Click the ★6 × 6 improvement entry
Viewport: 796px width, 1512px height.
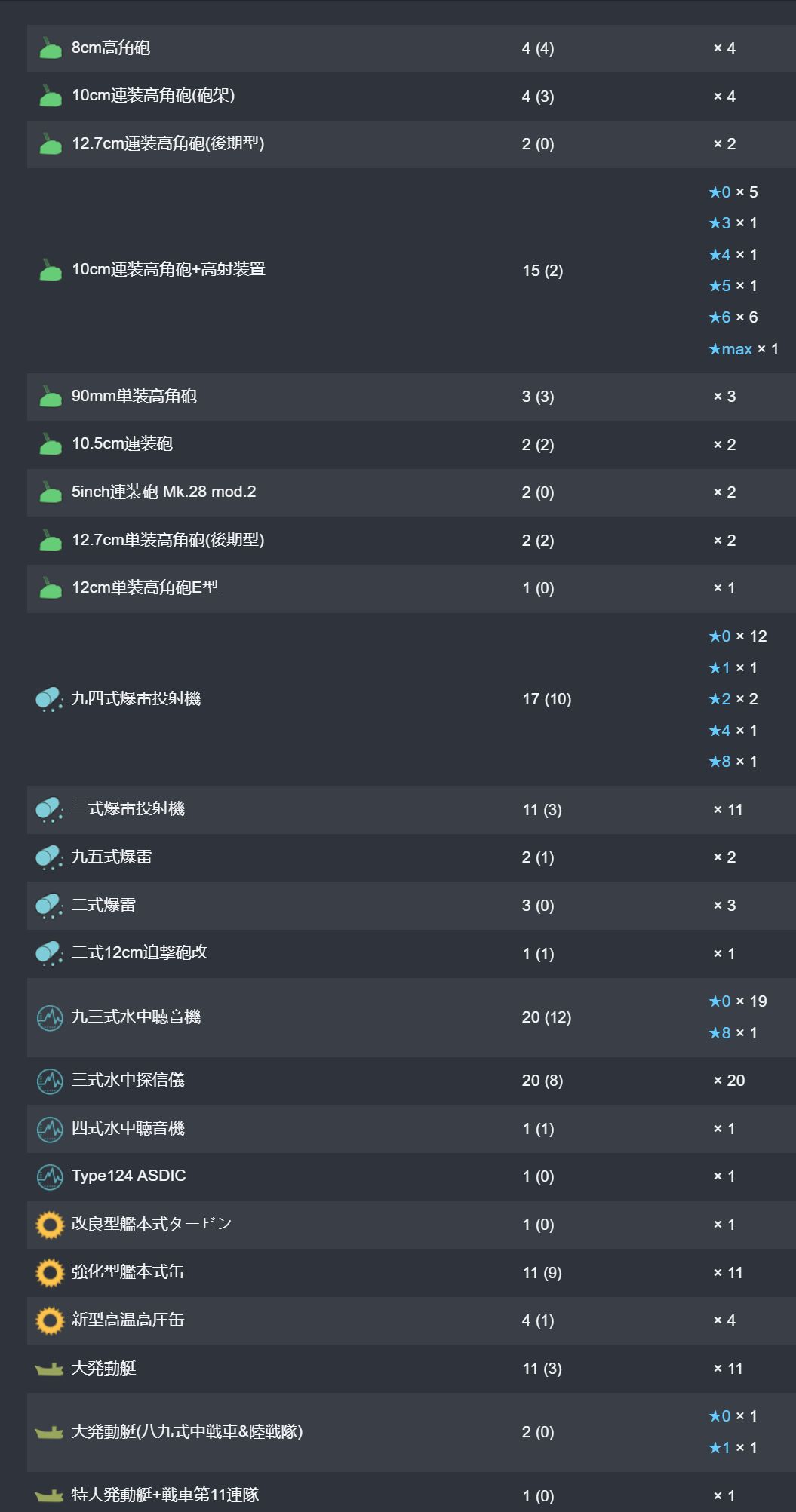tap(733, 317)
